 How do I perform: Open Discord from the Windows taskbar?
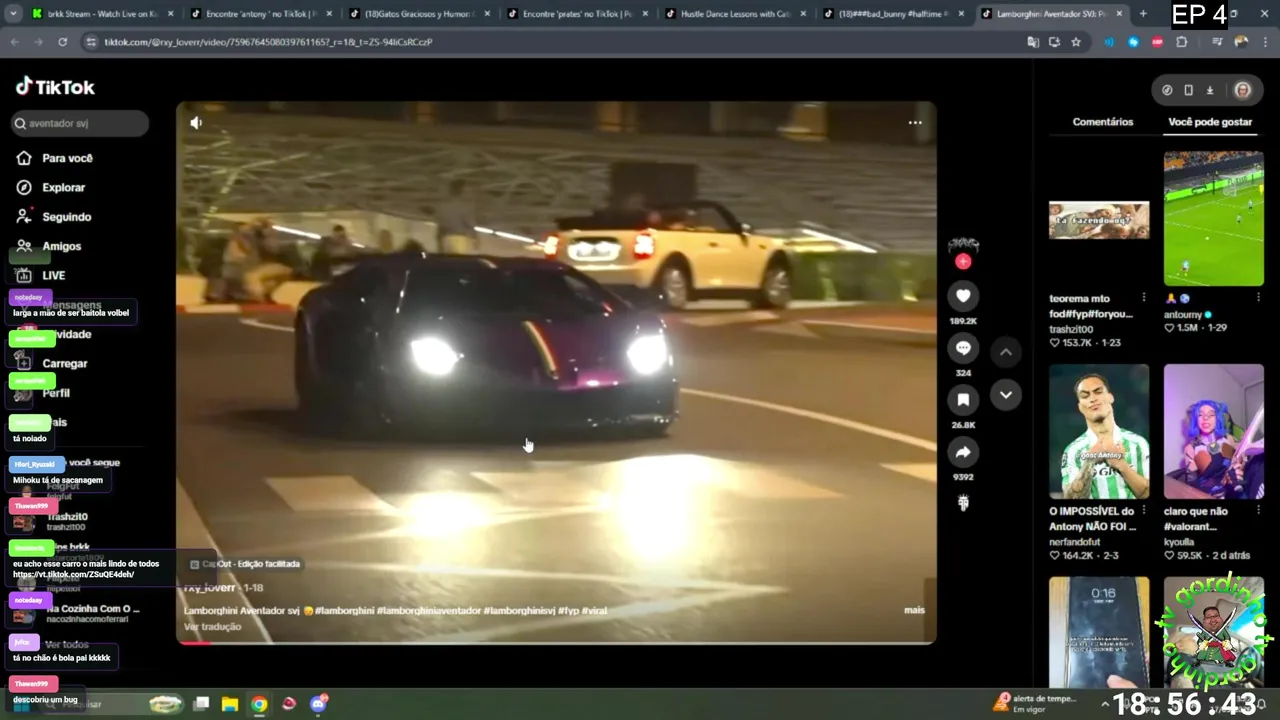pyautogui.click(x=319, y=704)
